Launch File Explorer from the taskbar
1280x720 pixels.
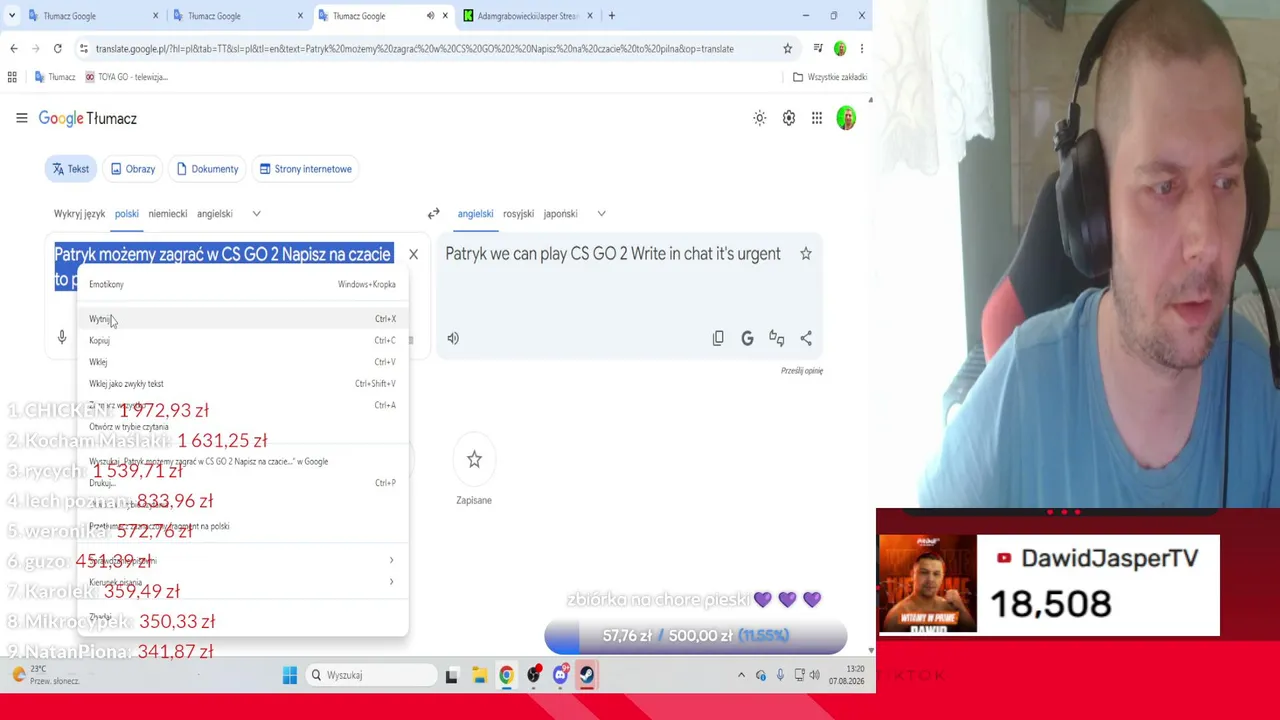click(480, 675)
